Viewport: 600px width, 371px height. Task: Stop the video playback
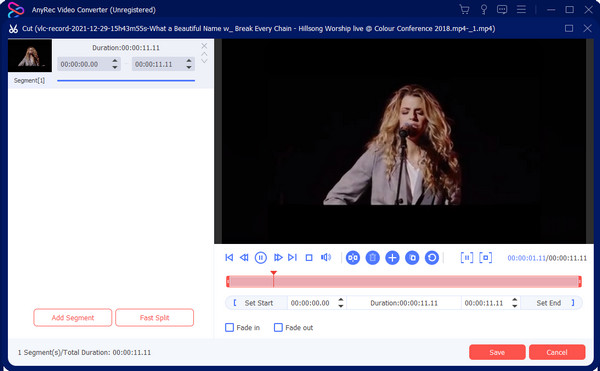point(309,258)
